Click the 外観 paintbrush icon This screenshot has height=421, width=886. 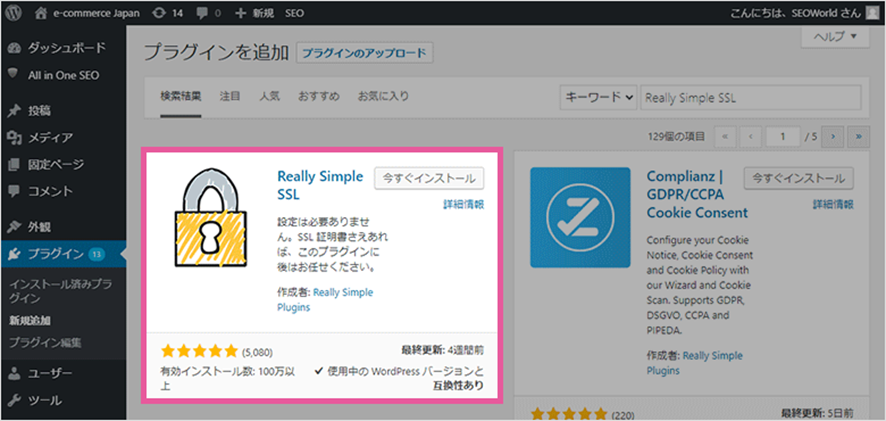coord(15,228)
